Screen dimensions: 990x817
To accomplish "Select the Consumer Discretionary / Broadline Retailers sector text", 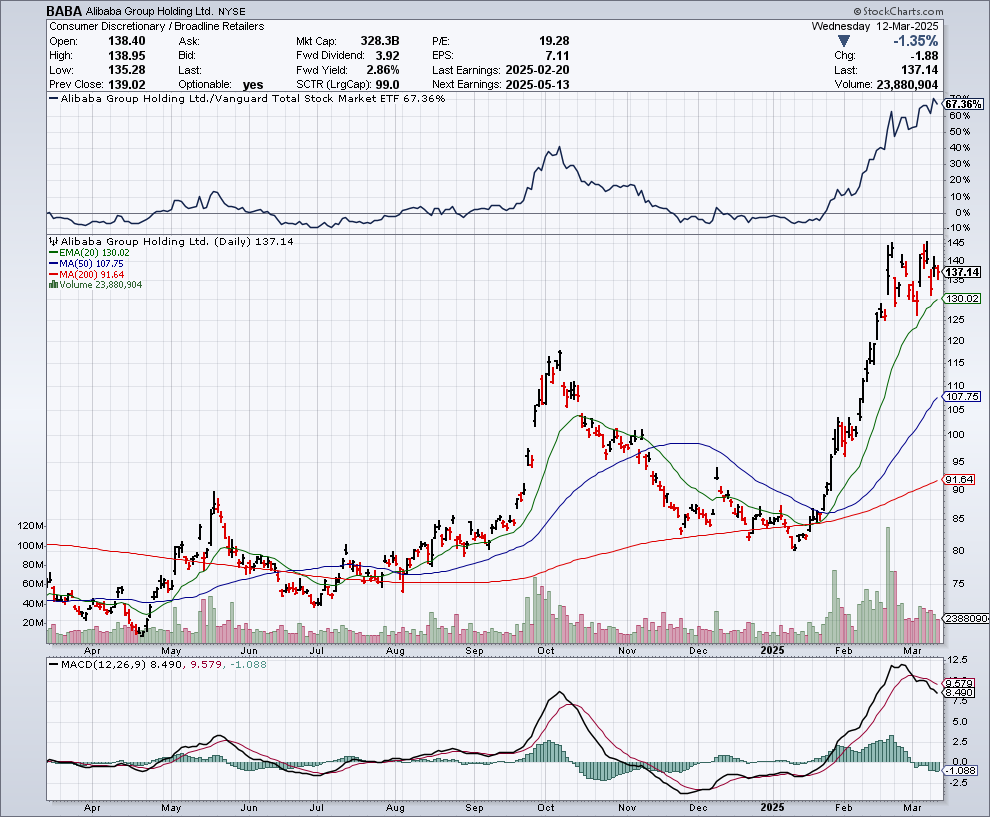I will tap(157, 27).
